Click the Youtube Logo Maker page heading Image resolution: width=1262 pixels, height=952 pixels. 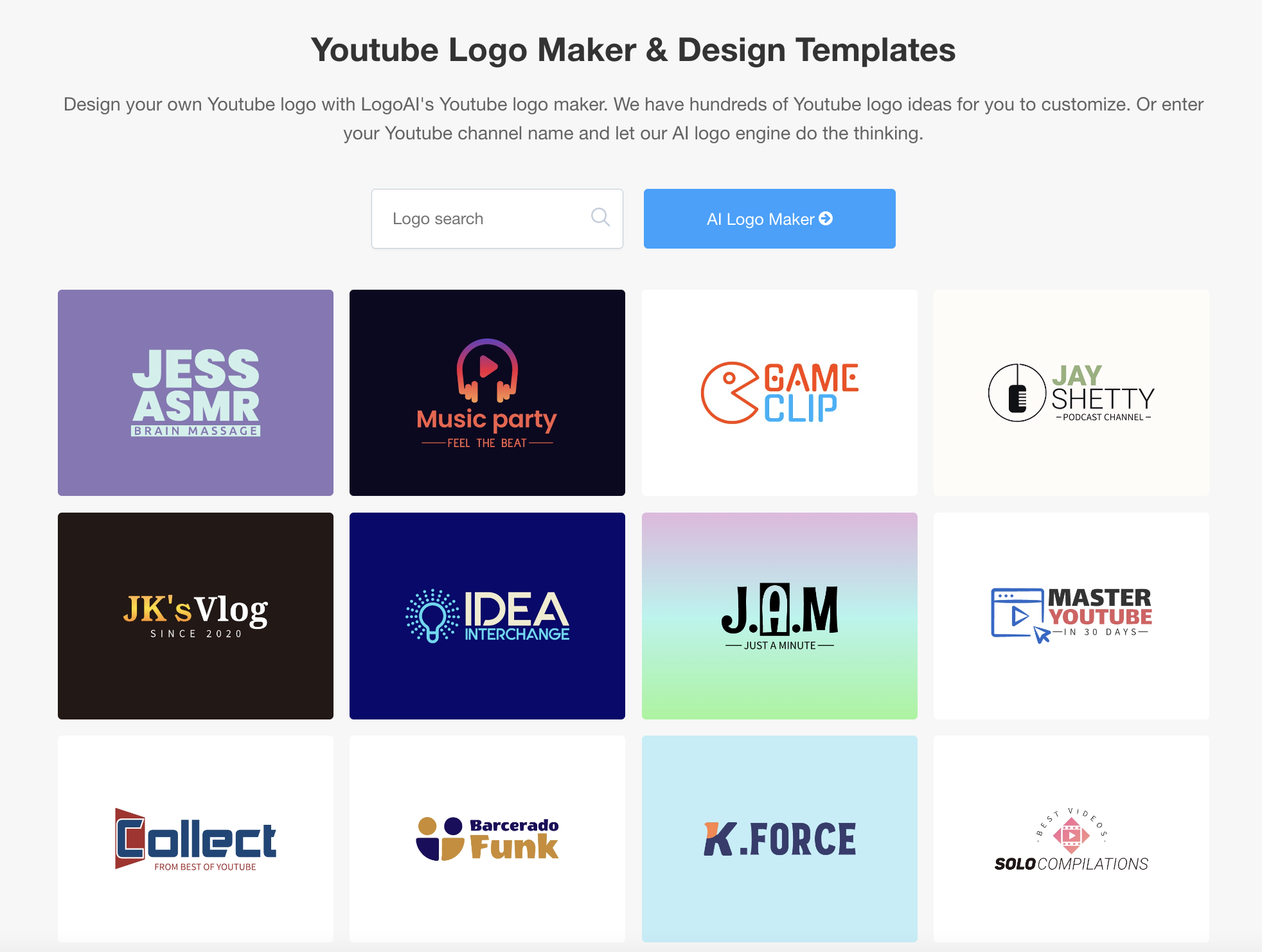pyautogui.click(x=633, y=49)
